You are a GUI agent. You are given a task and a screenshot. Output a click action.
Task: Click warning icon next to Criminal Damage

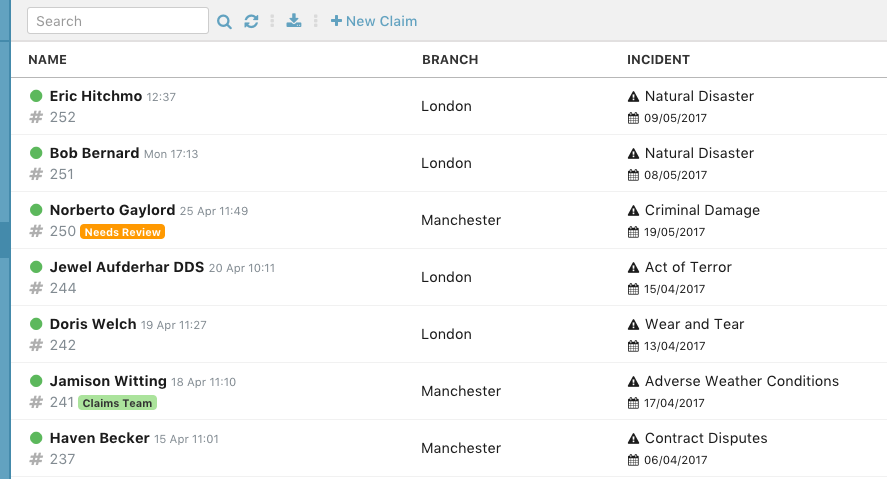[x=634, y=211]
